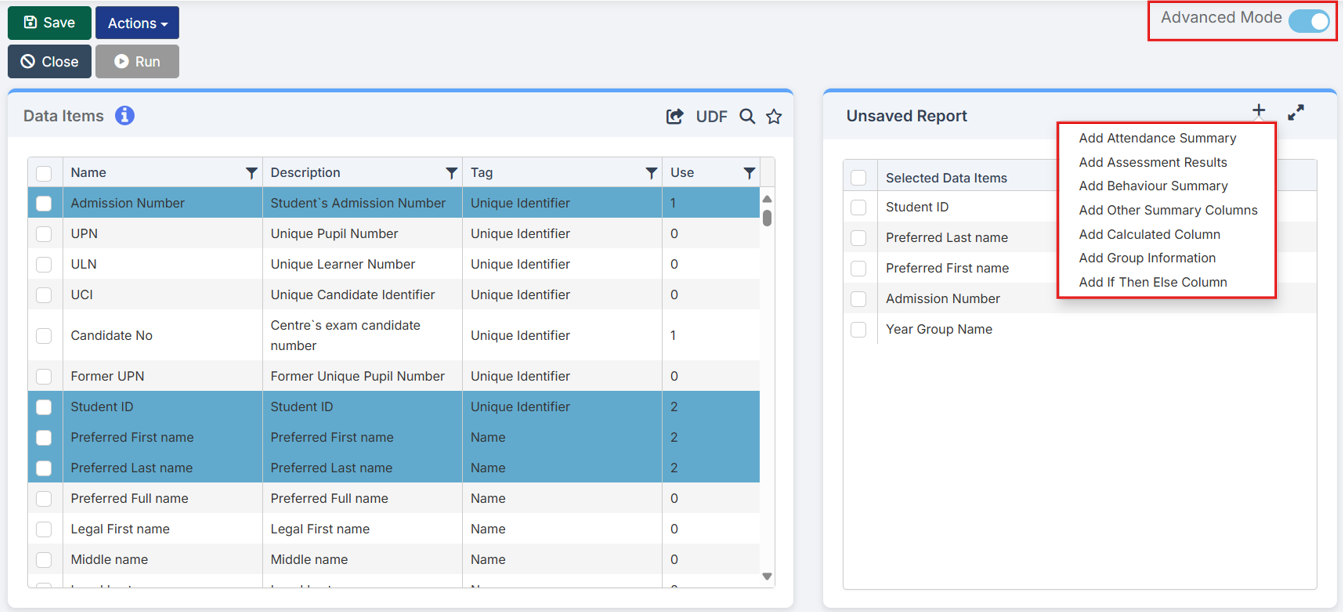Choose Add If Then Else Column
The height and width of the screenshot is (612, 1343).
[x=1152, y=282]
